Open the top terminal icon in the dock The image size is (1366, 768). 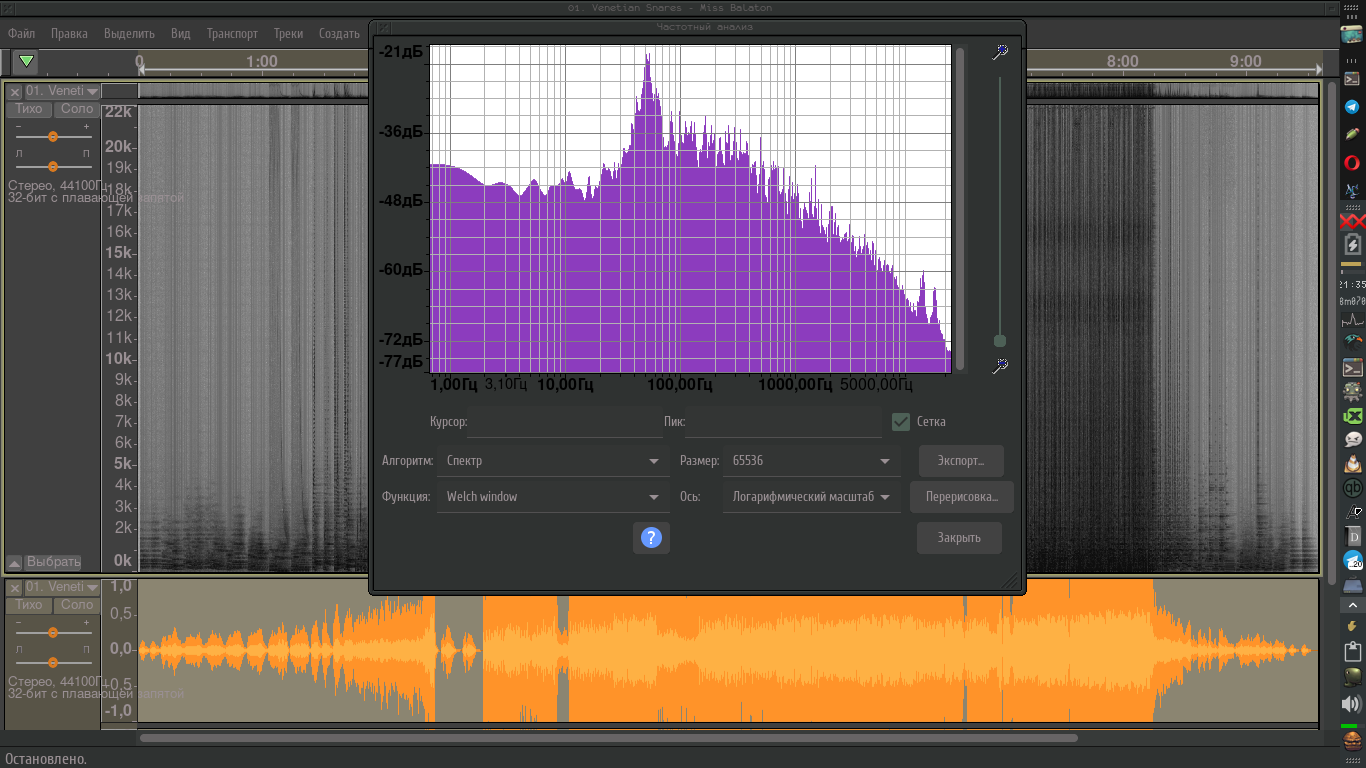point(1352,78)
